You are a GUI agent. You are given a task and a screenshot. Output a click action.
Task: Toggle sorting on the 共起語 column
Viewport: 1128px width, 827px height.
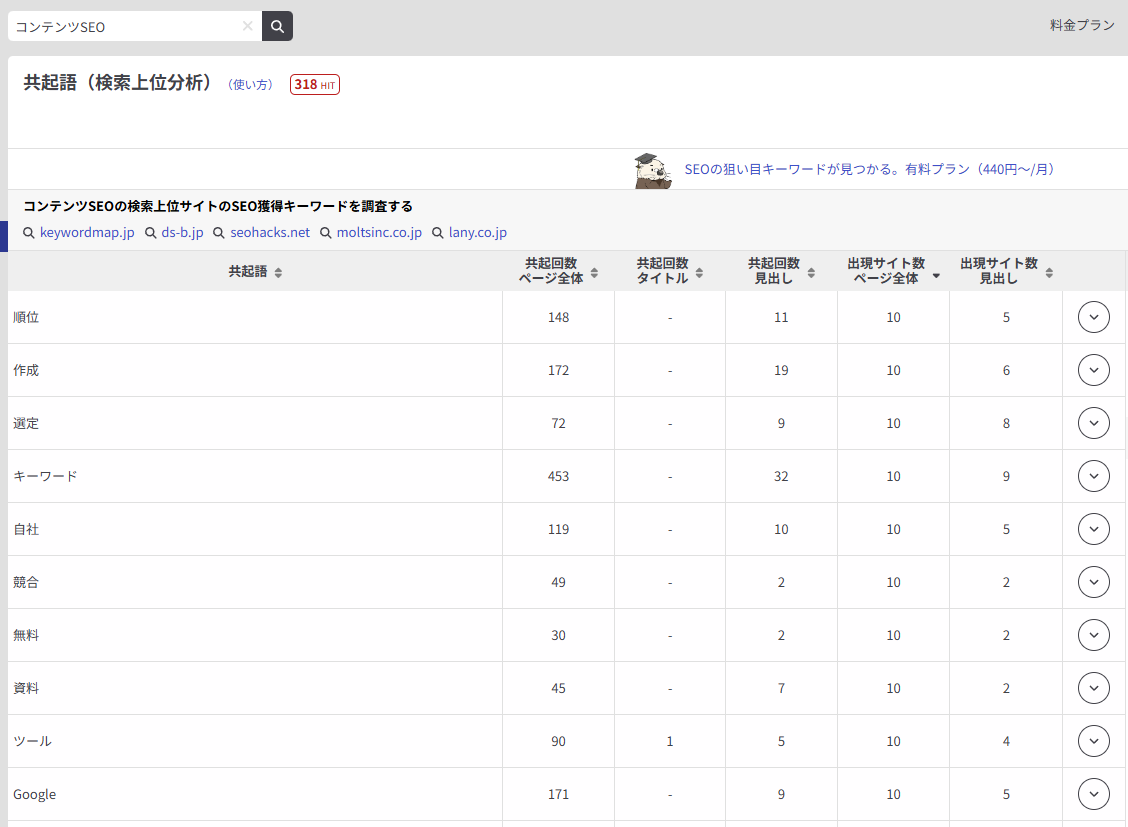[279, 271]
